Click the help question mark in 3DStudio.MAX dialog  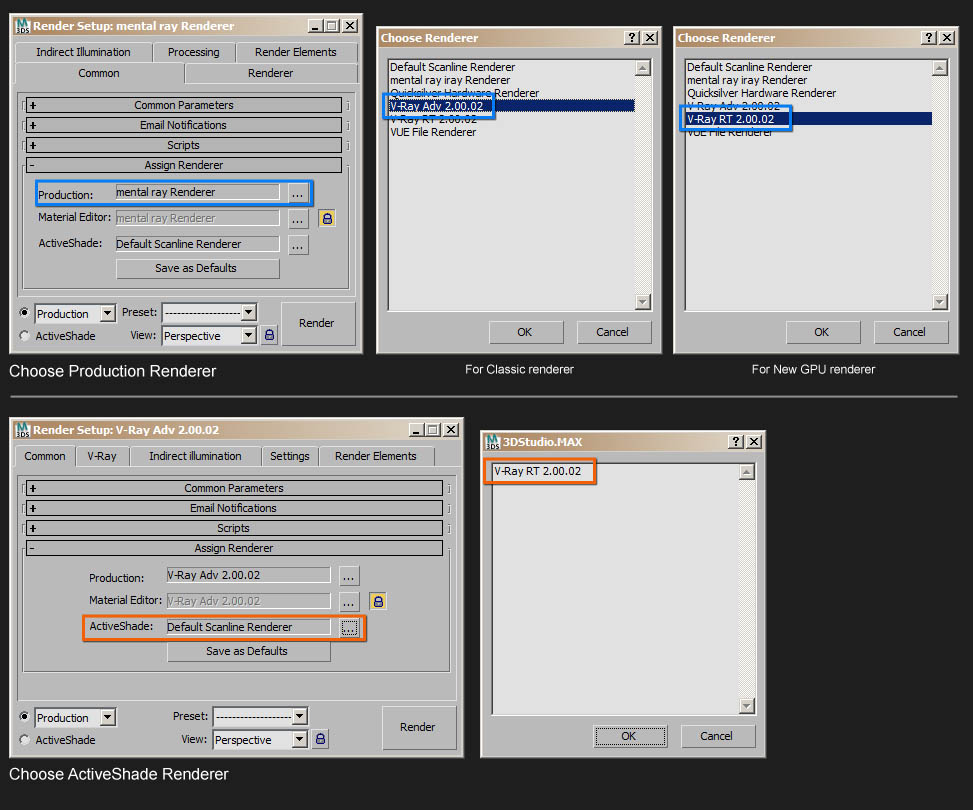pyautogui.click(x=736, y=441)
